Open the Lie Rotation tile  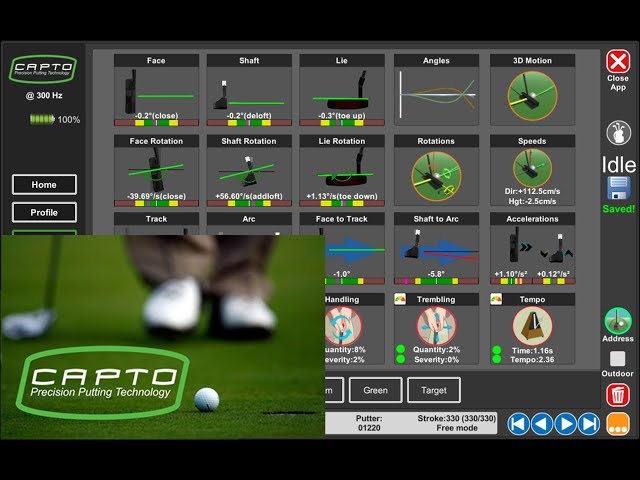(x=342, y=170)
